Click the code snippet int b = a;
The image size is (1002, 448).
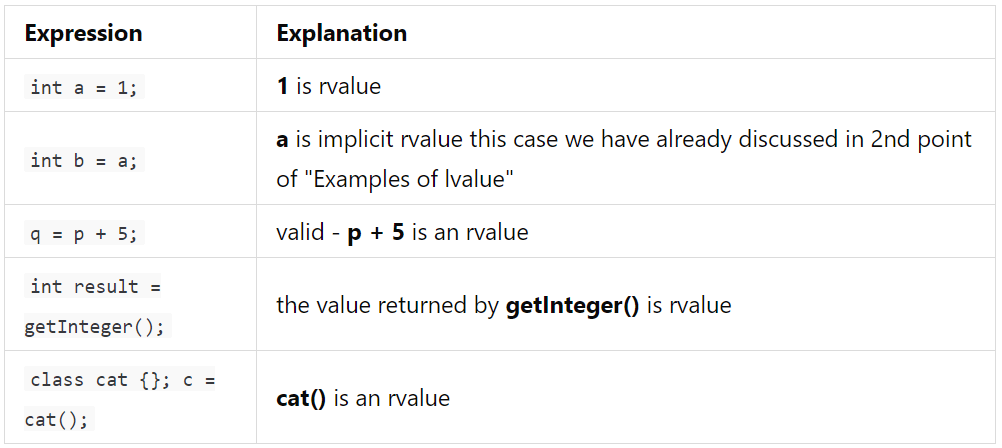click(84, 160)
